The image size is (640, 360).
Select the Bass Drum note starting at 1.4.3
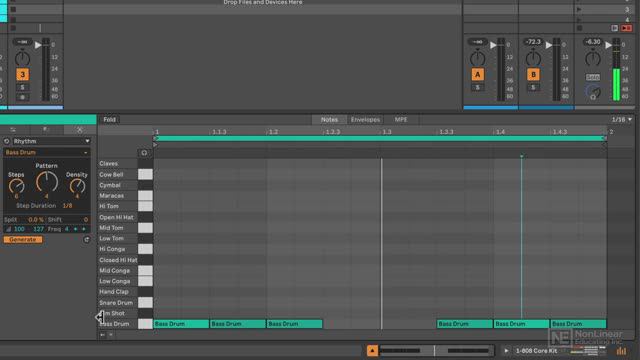coord(578,324)
